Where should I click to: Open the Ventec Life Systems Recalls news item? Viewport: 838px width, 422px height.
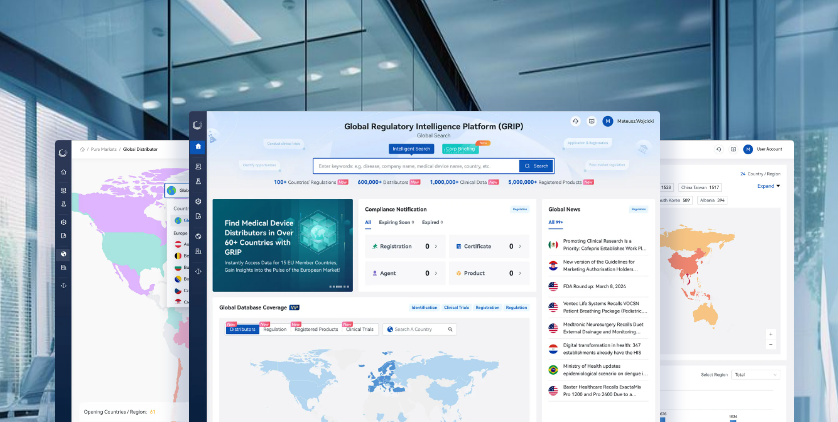point(599,307)
